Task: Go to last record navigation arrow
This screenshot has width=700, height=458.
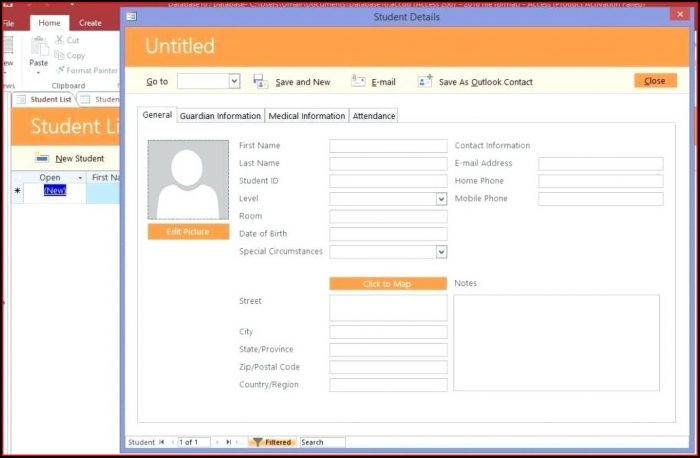Action: [229, 442]
